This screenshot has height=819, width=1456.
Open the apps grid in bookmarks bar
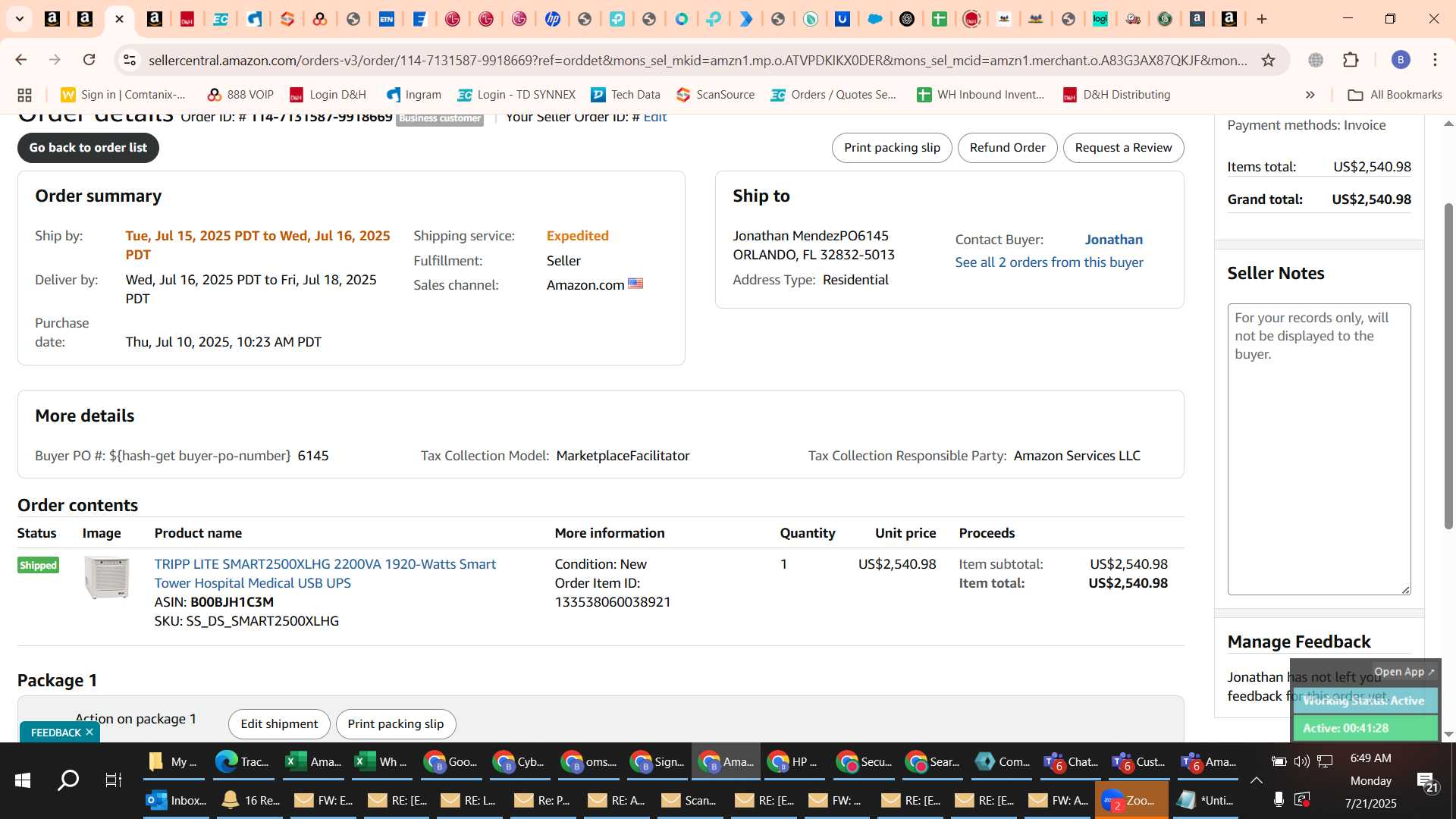24,95
